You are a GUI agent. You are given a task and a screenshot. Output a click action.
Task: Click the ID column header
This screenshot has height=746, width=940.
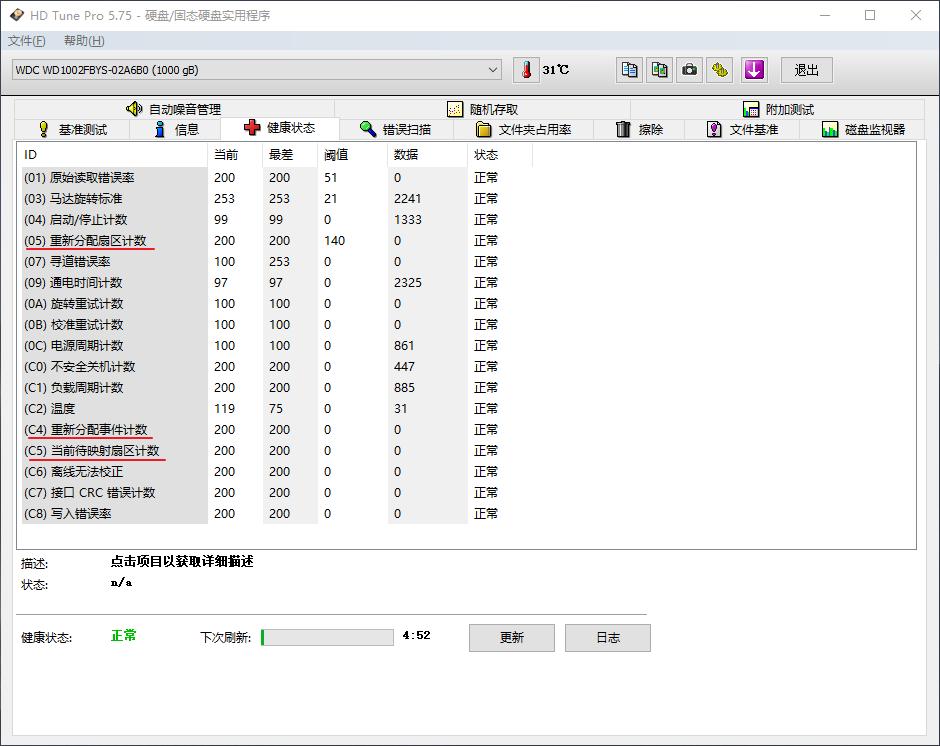[115, 155]
